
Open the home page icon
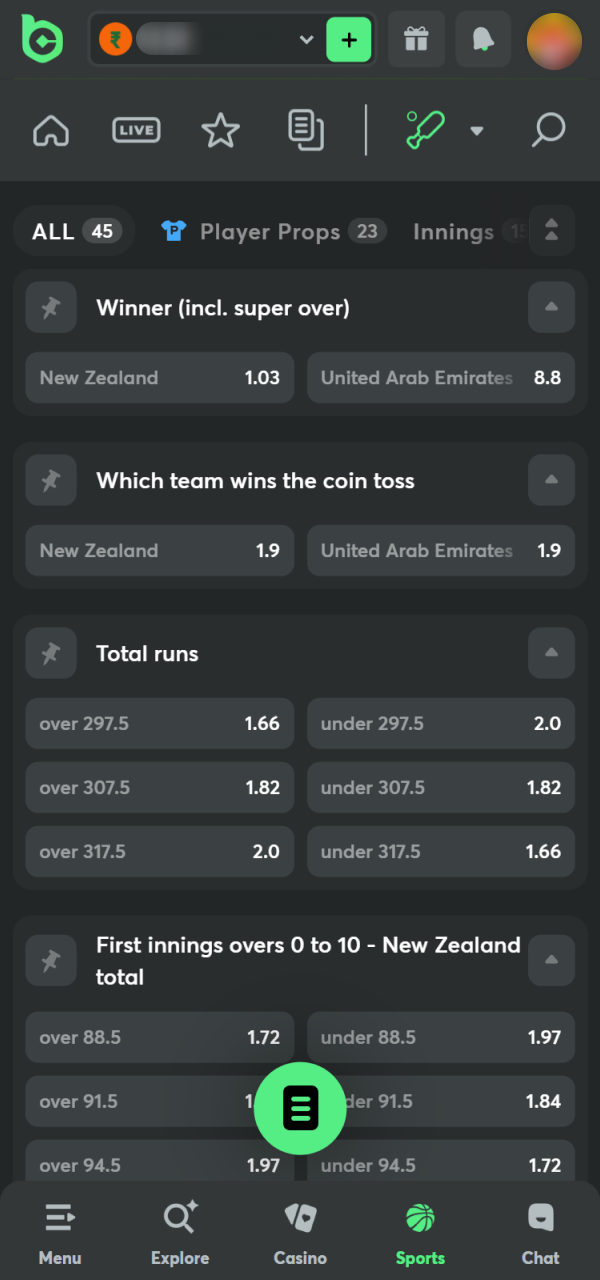click(50, 129)
